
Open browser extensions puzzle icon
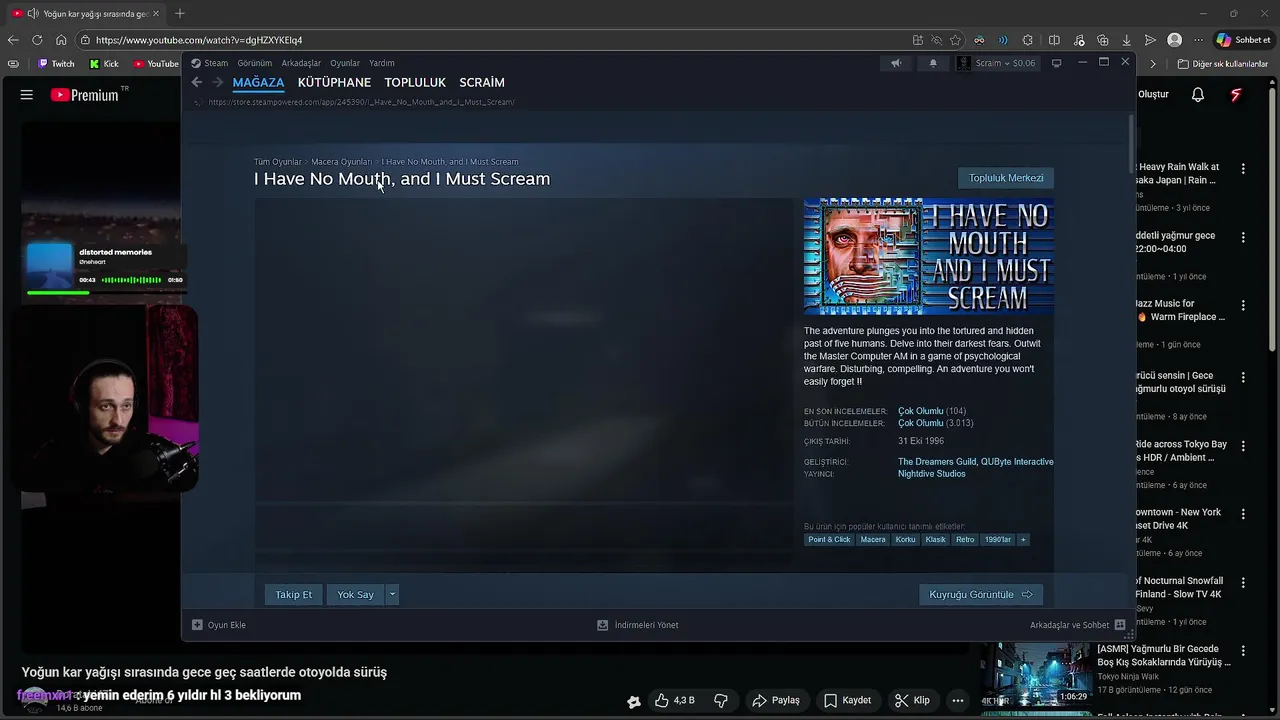pos(1028,40)
